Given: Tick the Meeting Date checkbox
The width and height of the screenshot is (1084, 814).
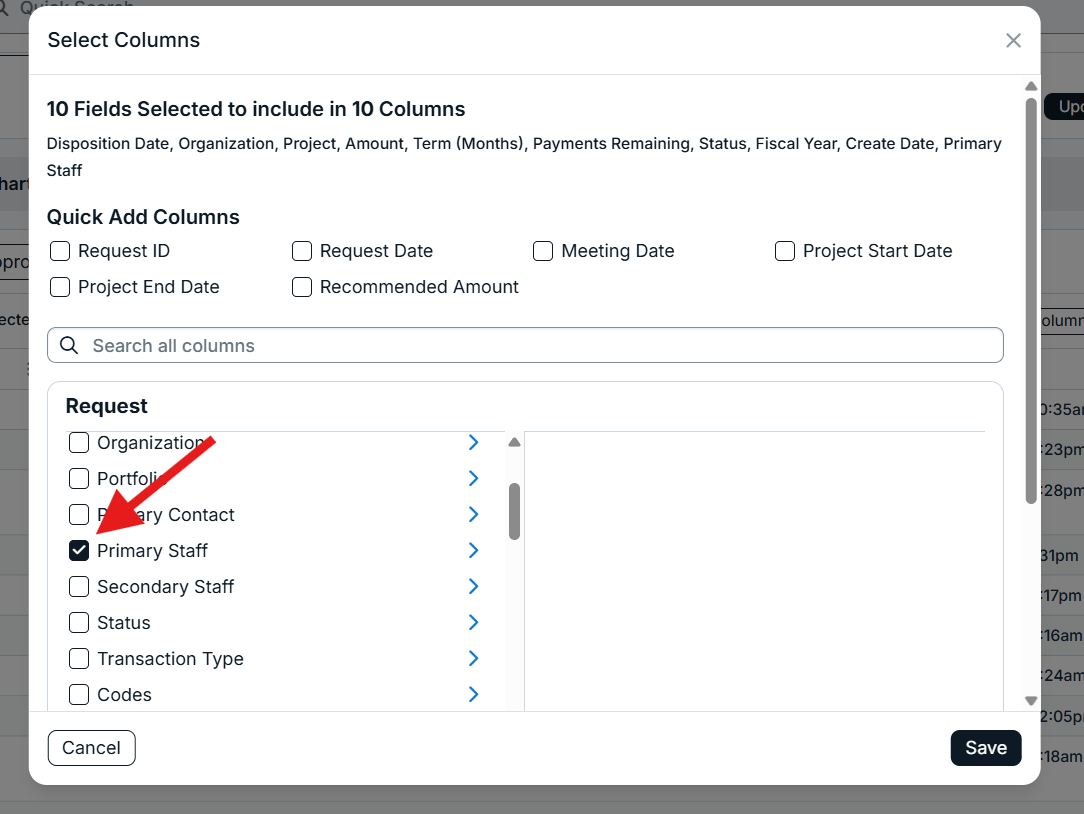Looking at the screenshot, I should coord(543,251).
